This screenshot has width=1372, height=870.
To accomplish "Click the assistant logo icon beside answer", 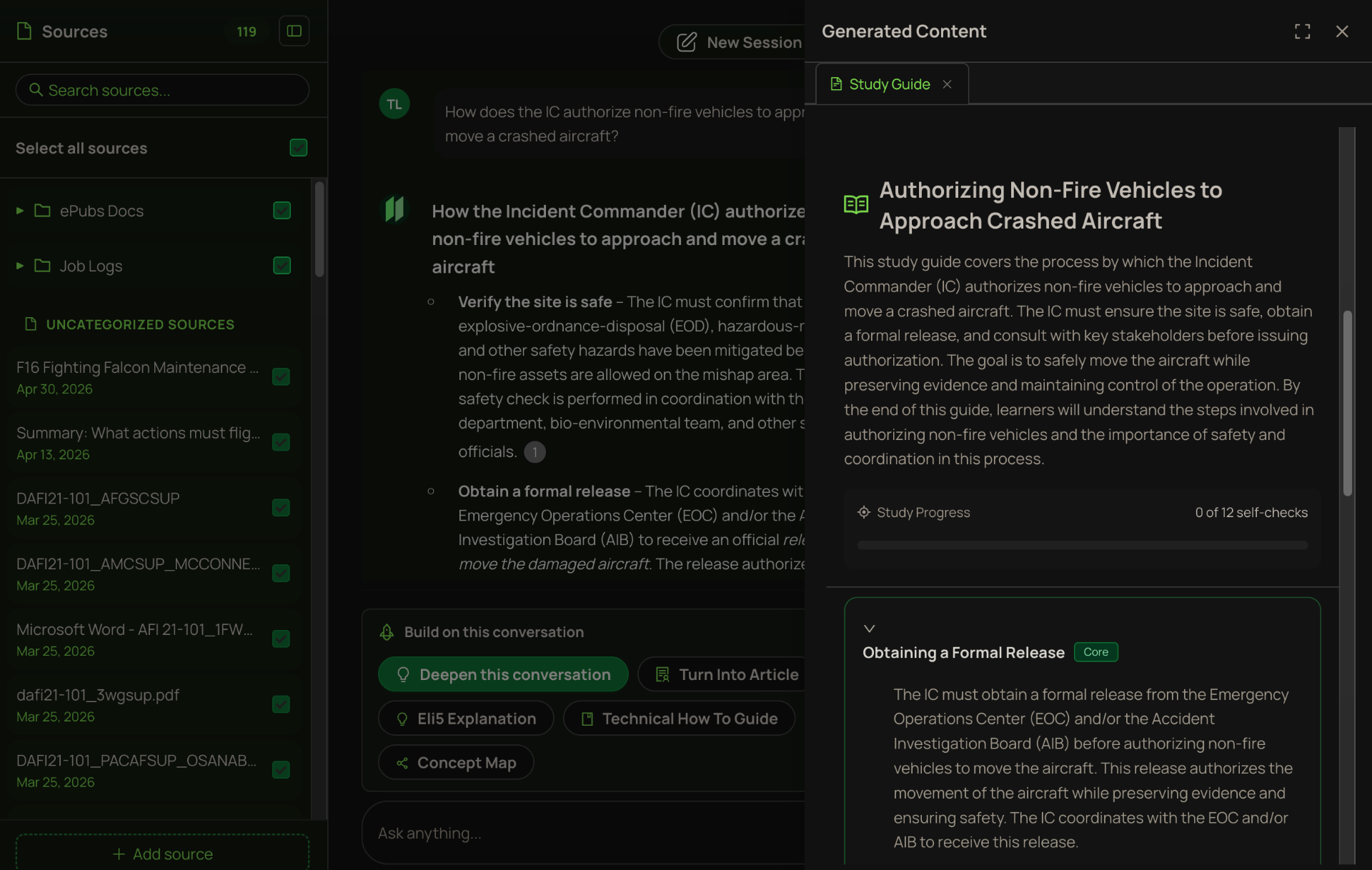I will point(394,209).
